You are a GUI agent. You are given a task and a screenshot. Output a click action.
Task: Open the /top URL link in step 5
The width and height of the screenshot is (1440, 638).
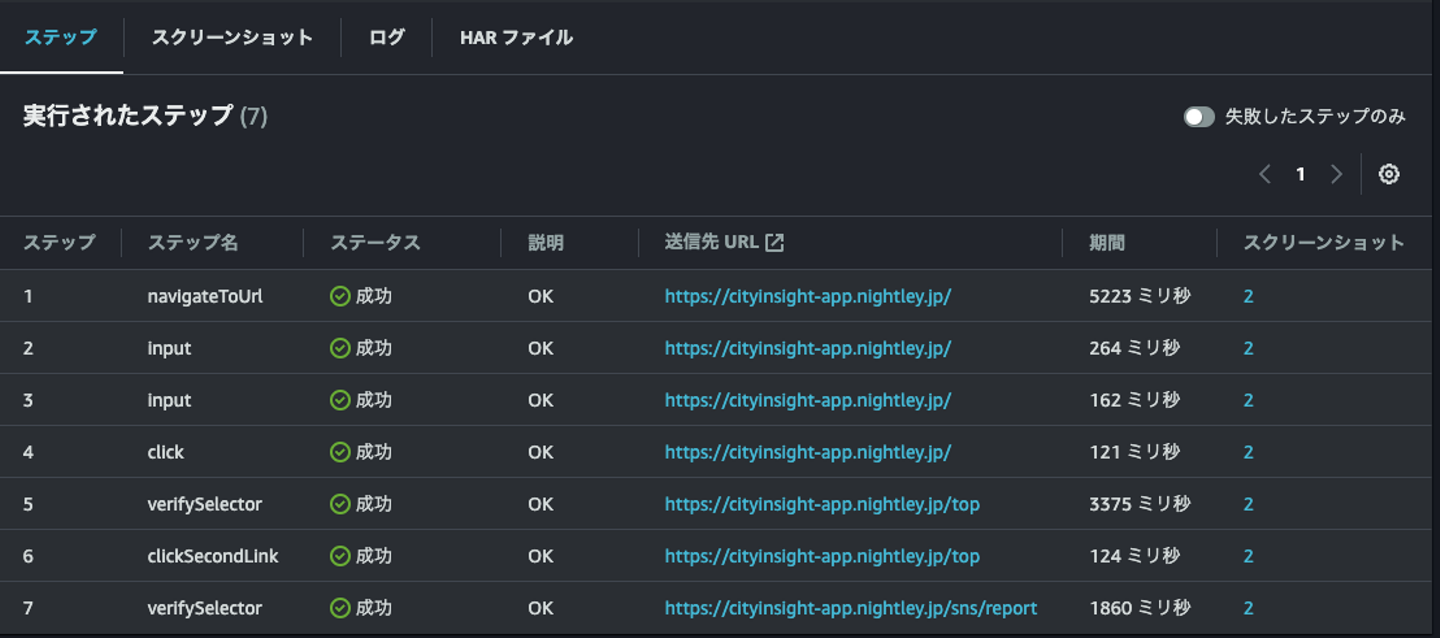click(822, 504)
